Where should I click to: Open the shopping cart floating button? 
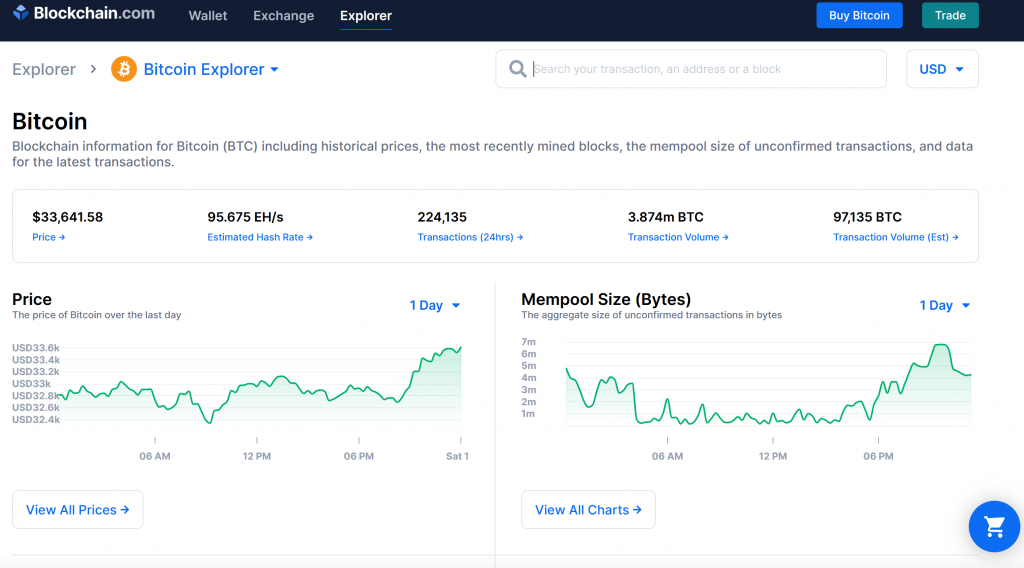point(994,526)
